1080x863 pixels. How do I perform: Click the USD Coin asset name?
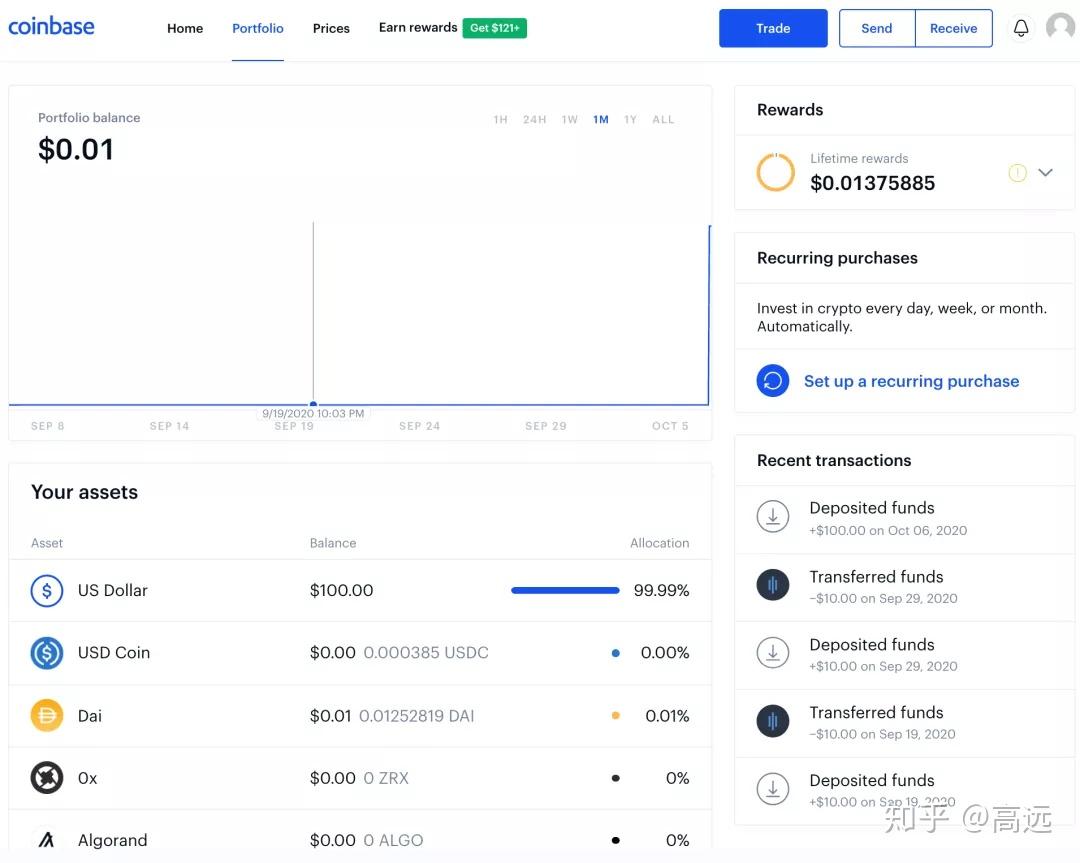coord(114,652)
